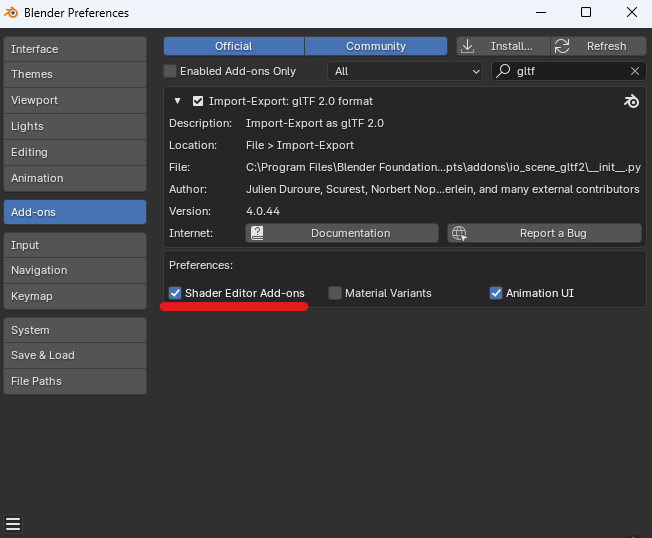
Task: Click the Blender logo in title bar
Action: [x=11, y=12]
